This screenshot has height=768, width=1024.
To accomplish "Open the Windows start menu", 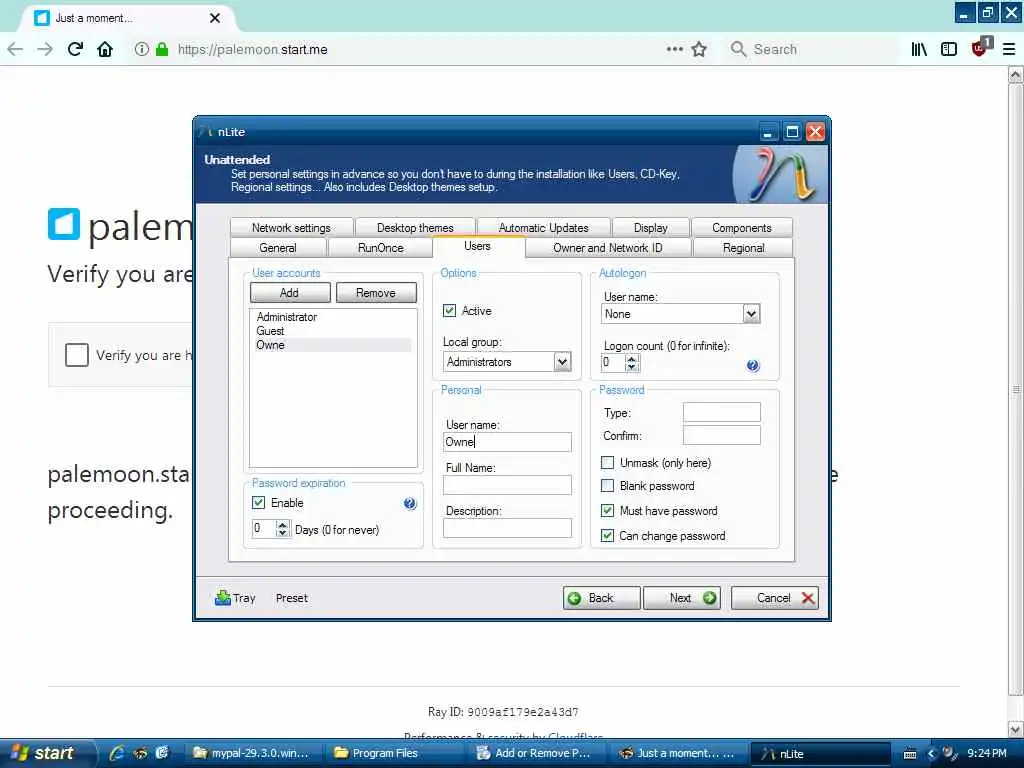I will [46, 754].
